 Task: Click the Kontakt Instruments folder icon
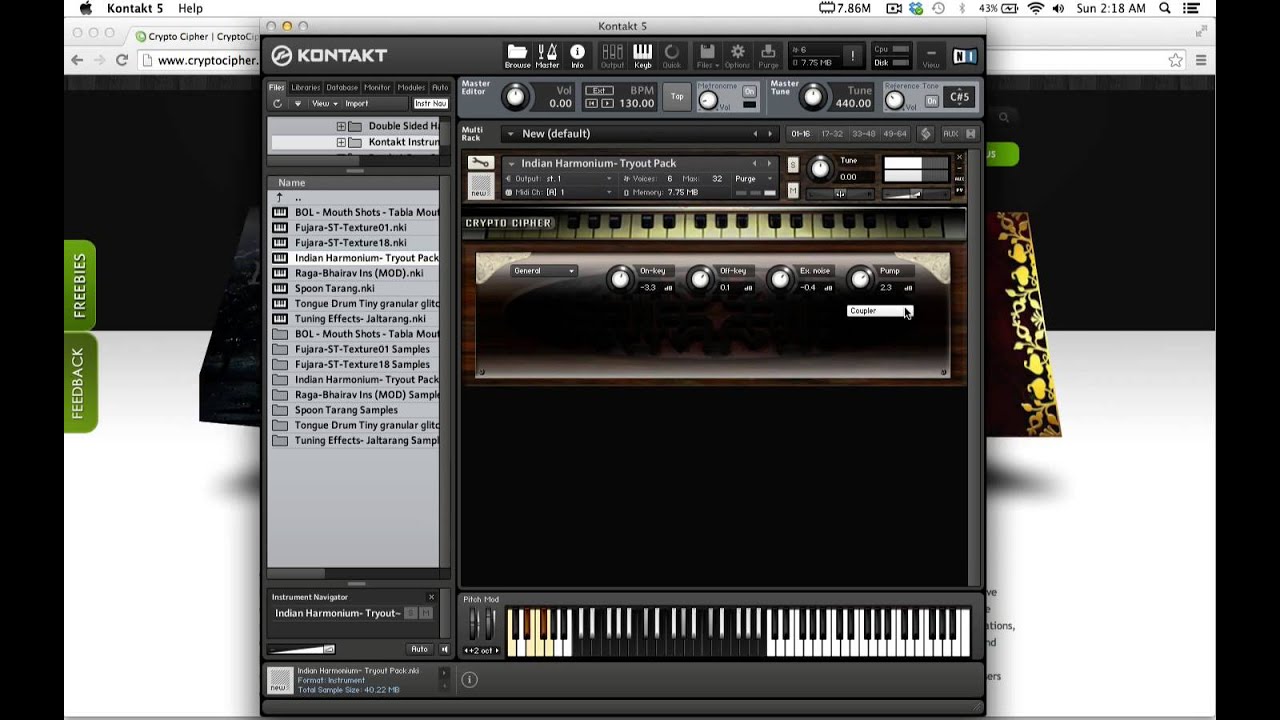pyautogui.click(x=355, y=142)
